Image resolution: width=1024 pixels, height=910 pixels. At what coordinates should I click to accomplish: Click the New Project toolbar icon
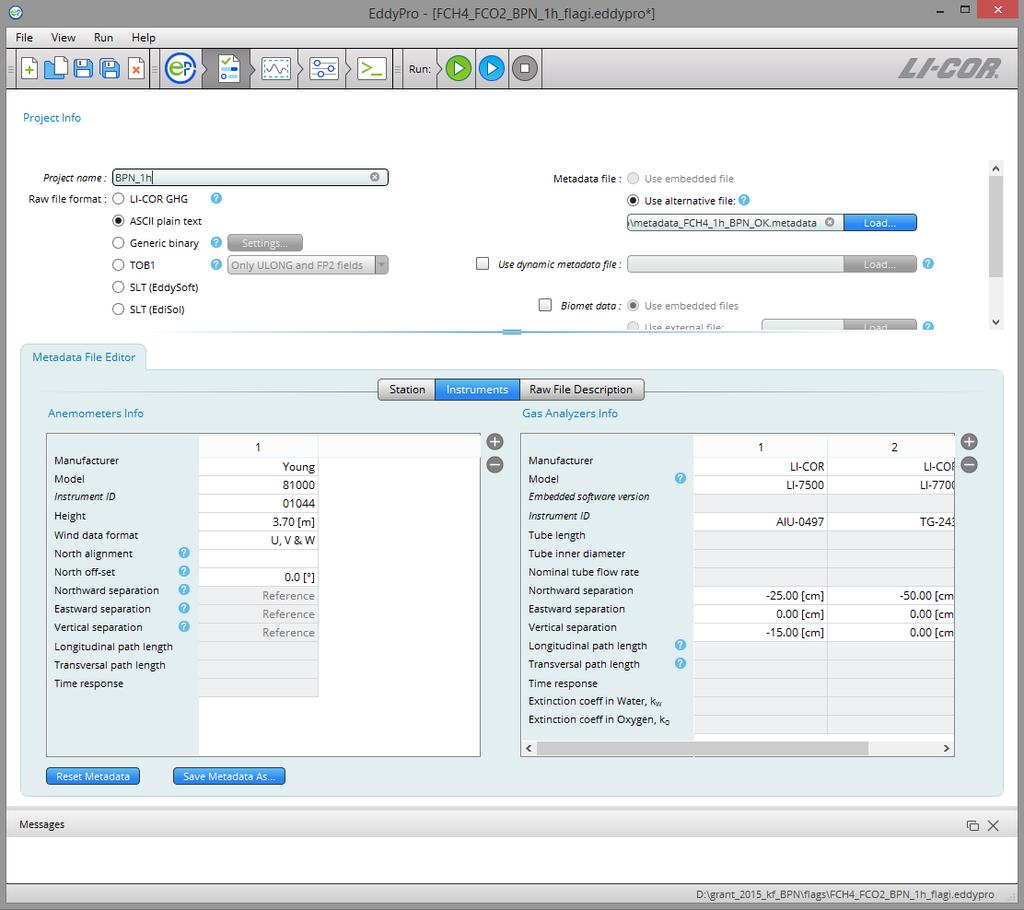click(29, 68)
